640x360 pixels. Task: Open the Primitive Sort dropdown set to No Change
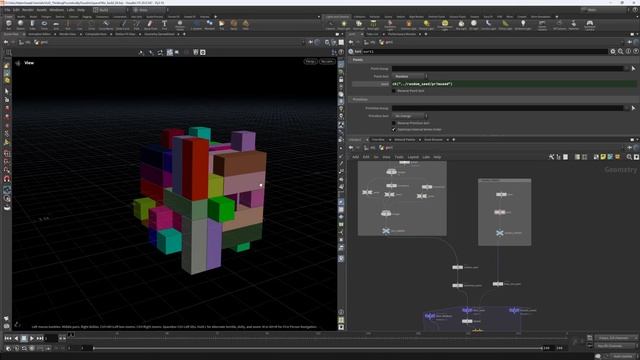(x=410, y=116)
